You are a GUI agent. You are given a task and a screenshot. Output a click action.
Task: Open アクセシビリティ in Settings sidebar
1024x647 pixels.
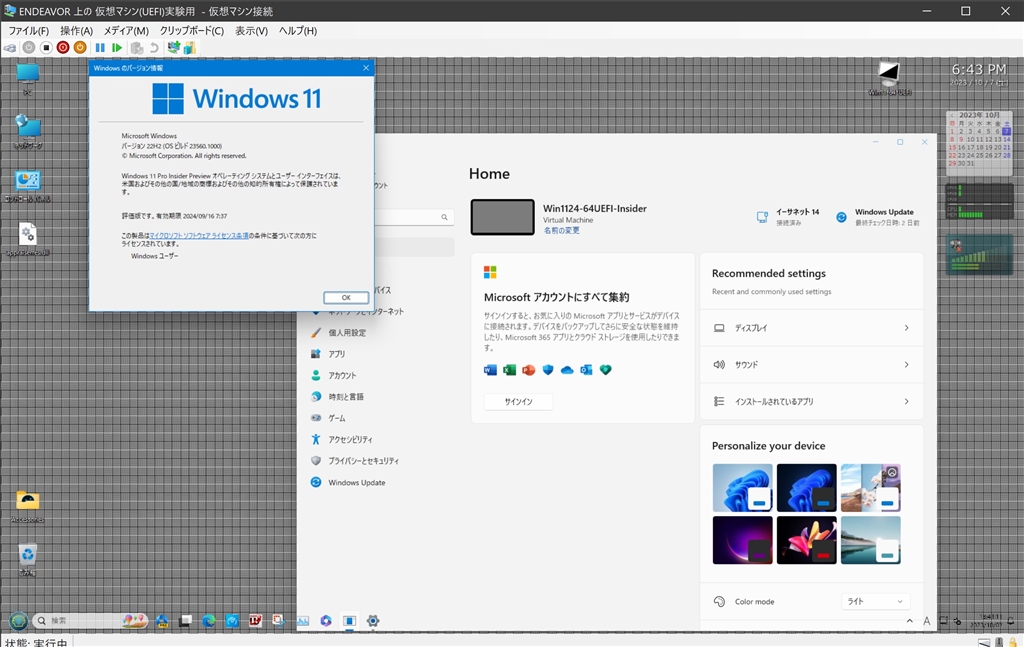pos(350,439)
